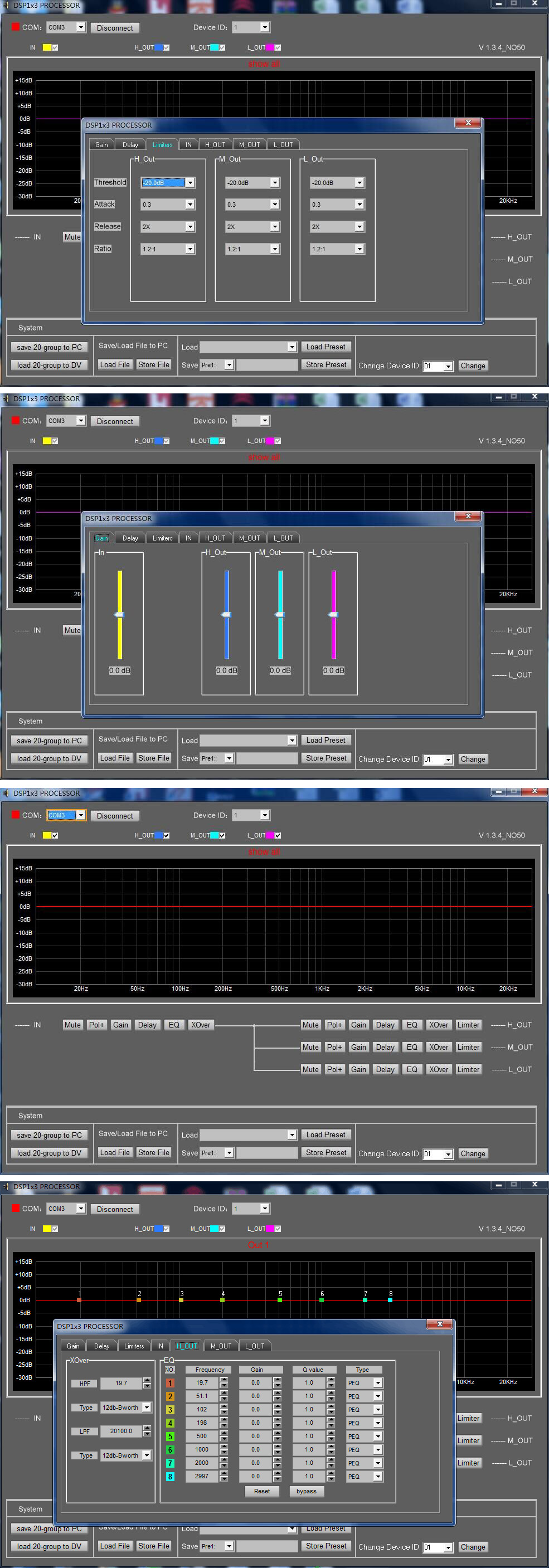Click EQ point 8 marker on Out 1 graph
The width and height of the screenshot is (549, 1568).
click(390, 1299)
